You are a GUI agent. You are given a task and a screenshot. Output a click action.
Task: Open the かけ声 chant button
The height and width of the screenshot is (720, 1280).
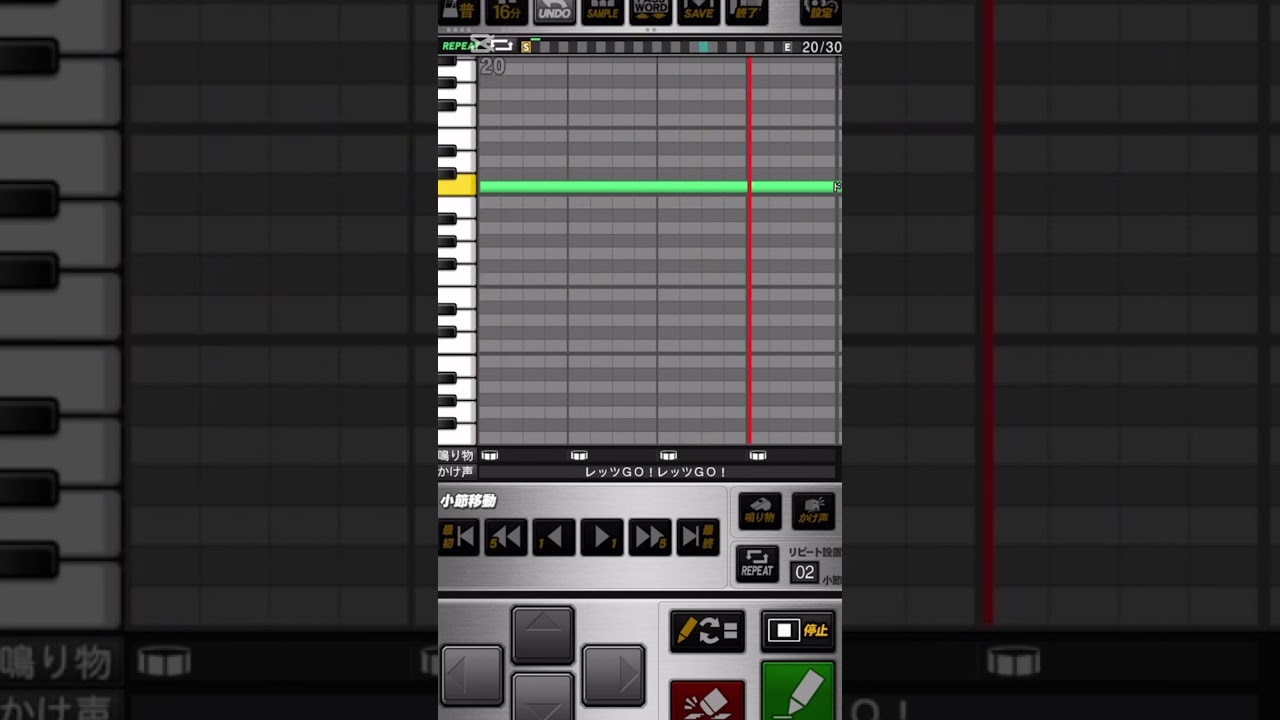click(x=813, y=511)
